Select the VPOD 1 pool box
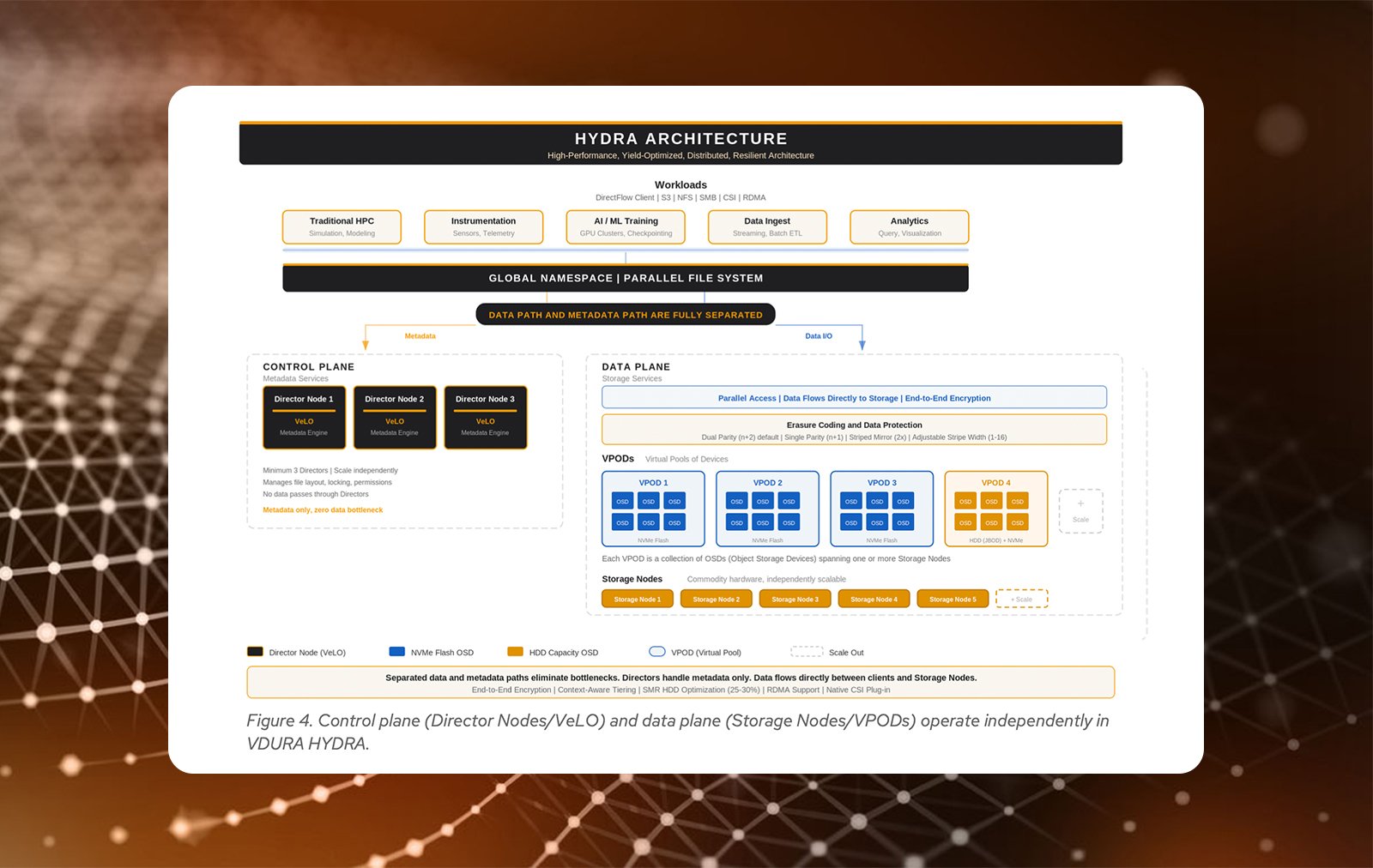This screenshot has height=868, width=1373. point(653,509)
